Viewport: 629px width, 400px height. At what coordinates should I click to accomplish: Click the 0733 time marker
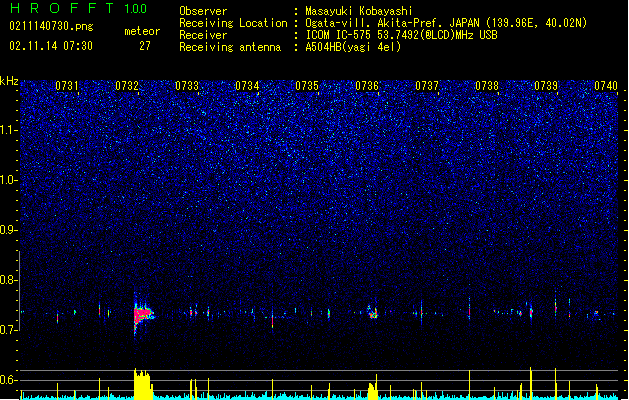[187, 86]
